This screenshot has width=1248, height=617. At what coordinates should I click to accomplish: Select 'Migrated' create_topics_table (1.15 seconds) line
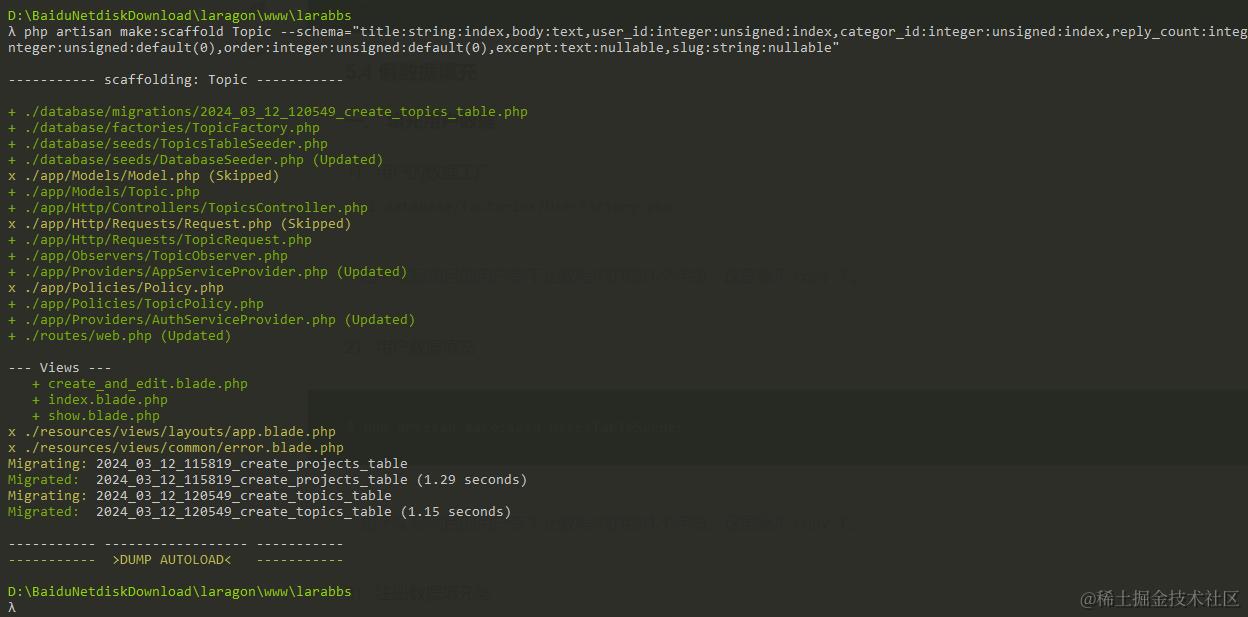click(x=260, y=512)
